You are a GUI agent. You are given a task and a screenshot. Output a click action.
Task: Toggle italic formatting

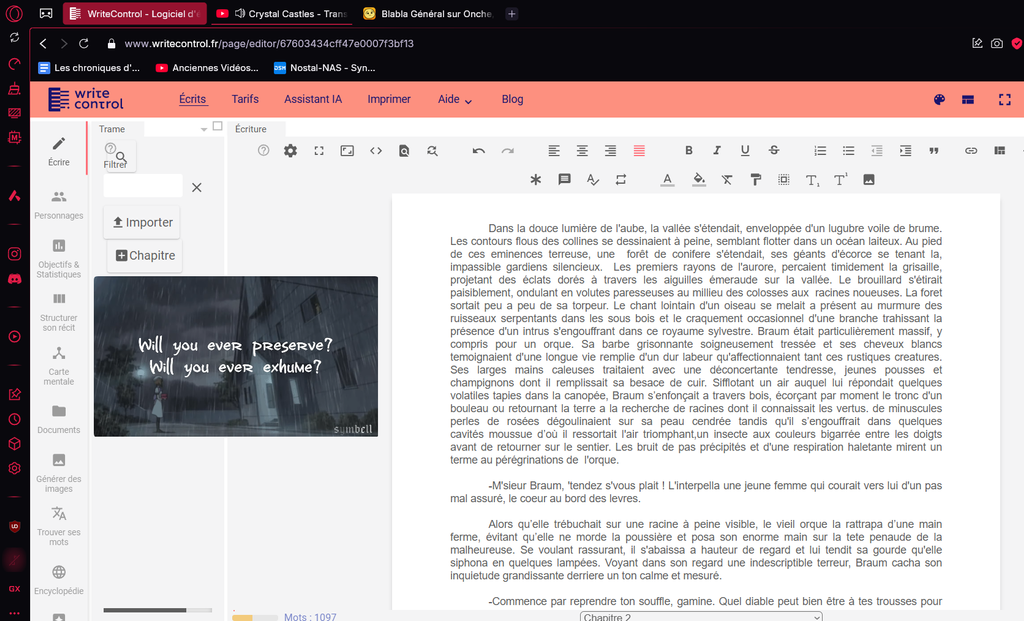tap(717, 151)
